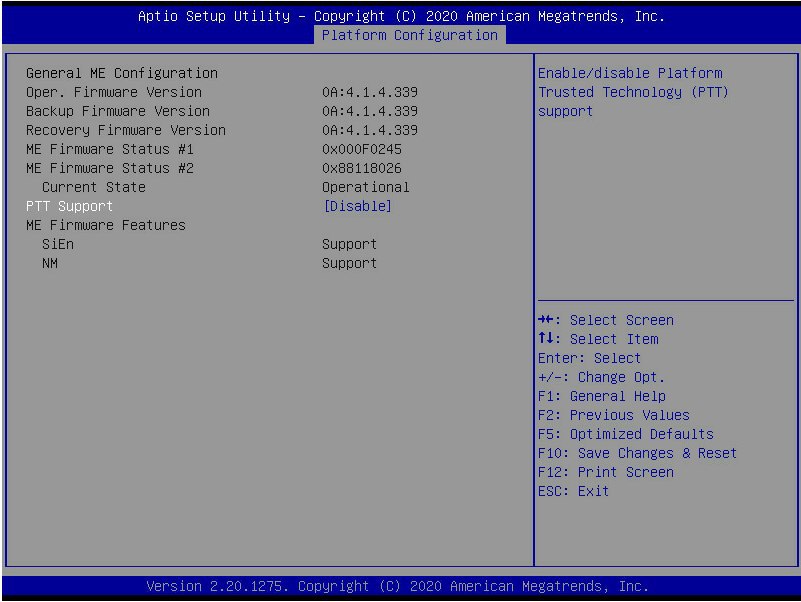Click the F2: Previous Values hint
This screenshot has height=602, width=801.
coord(614,415)
